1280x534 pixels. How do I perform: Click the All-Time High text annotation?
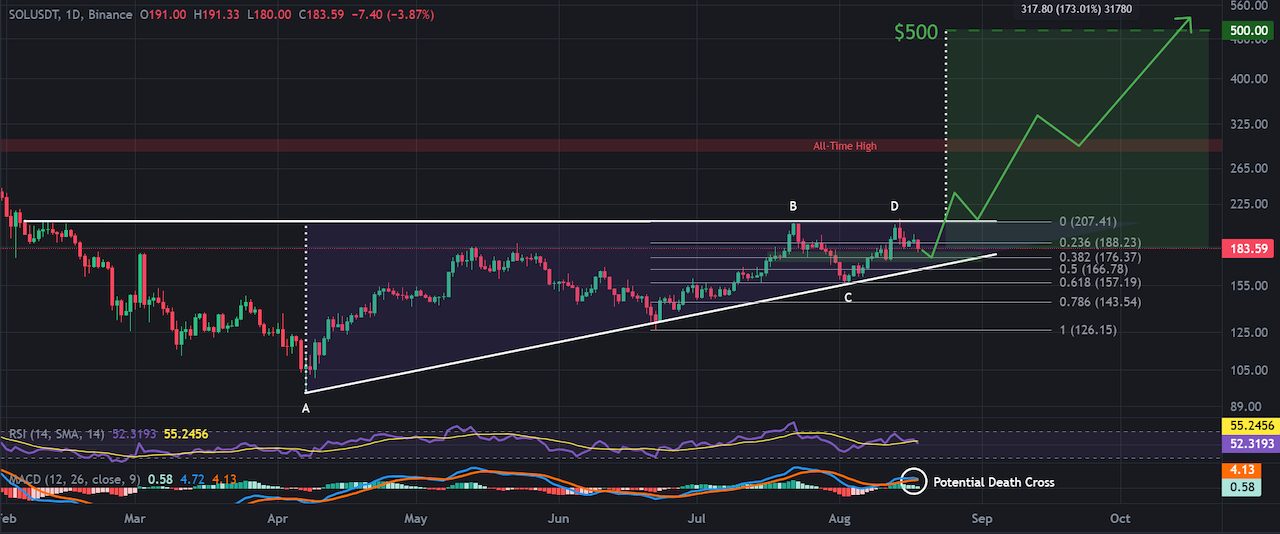(x=845, y=146)
